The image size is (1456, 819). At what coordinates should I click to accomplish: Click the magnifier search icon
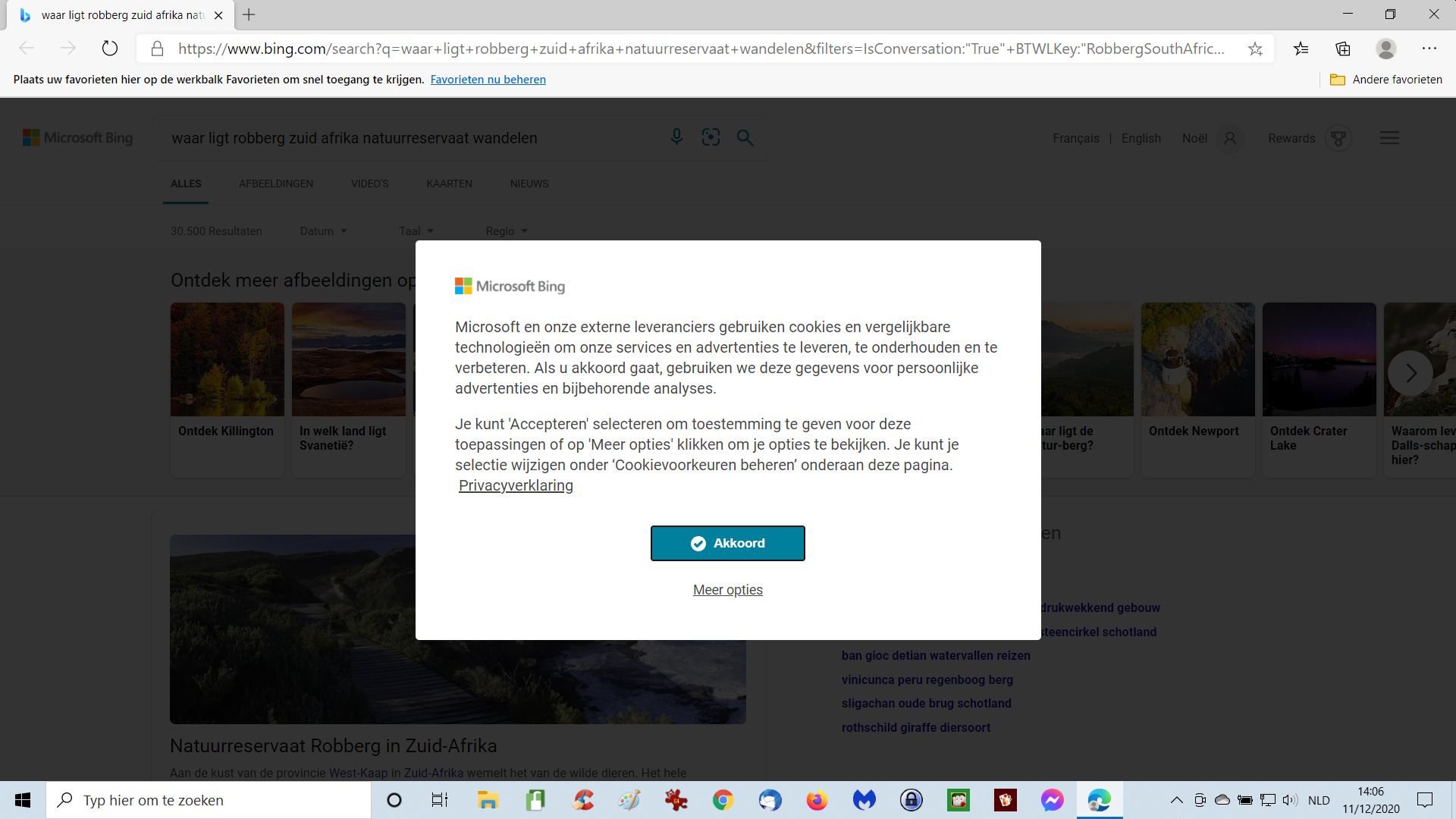coord(745,137)
